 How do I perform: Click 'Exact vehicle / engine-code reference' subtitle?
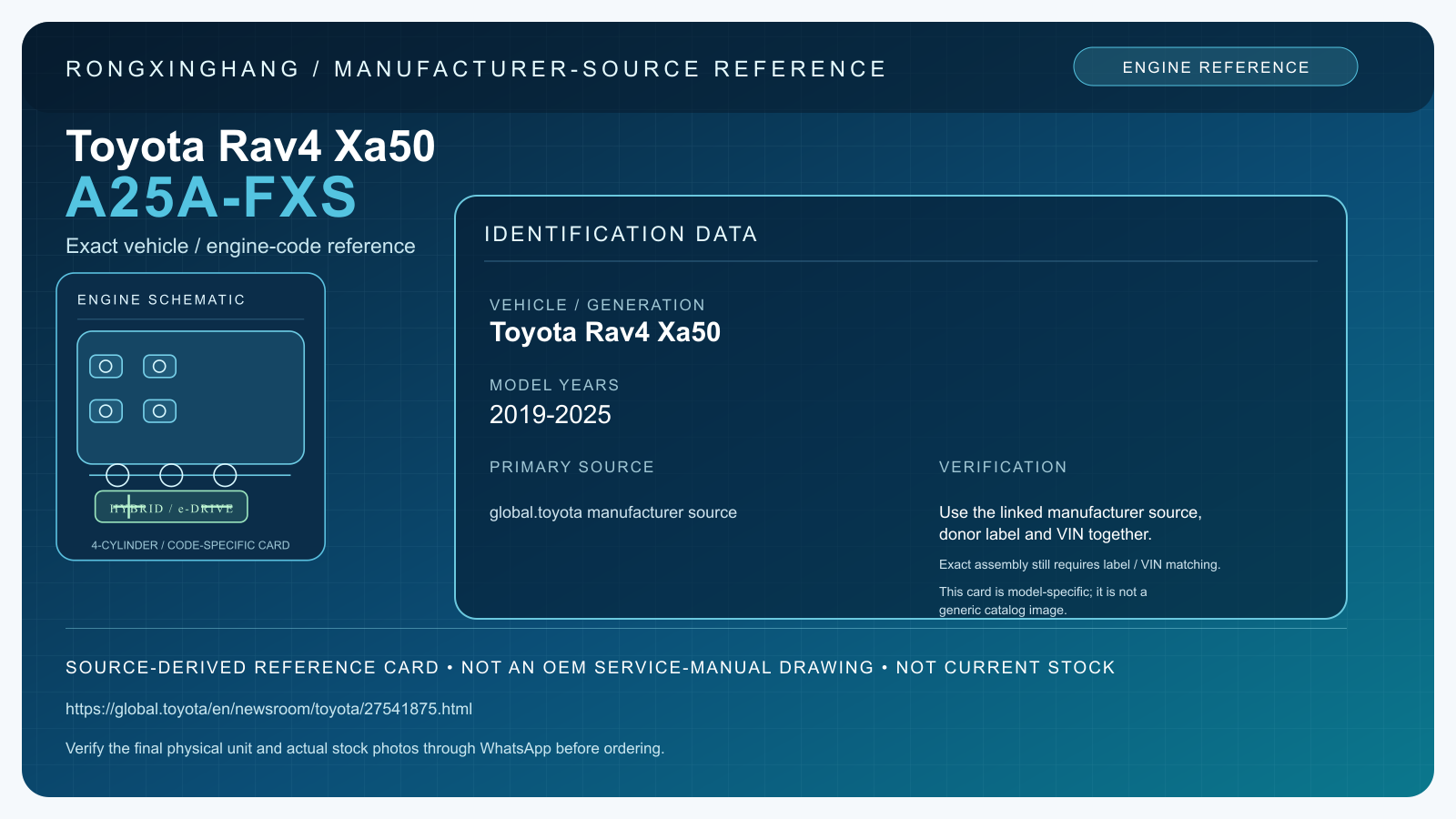pyautogui.click(x=240, y=247)
